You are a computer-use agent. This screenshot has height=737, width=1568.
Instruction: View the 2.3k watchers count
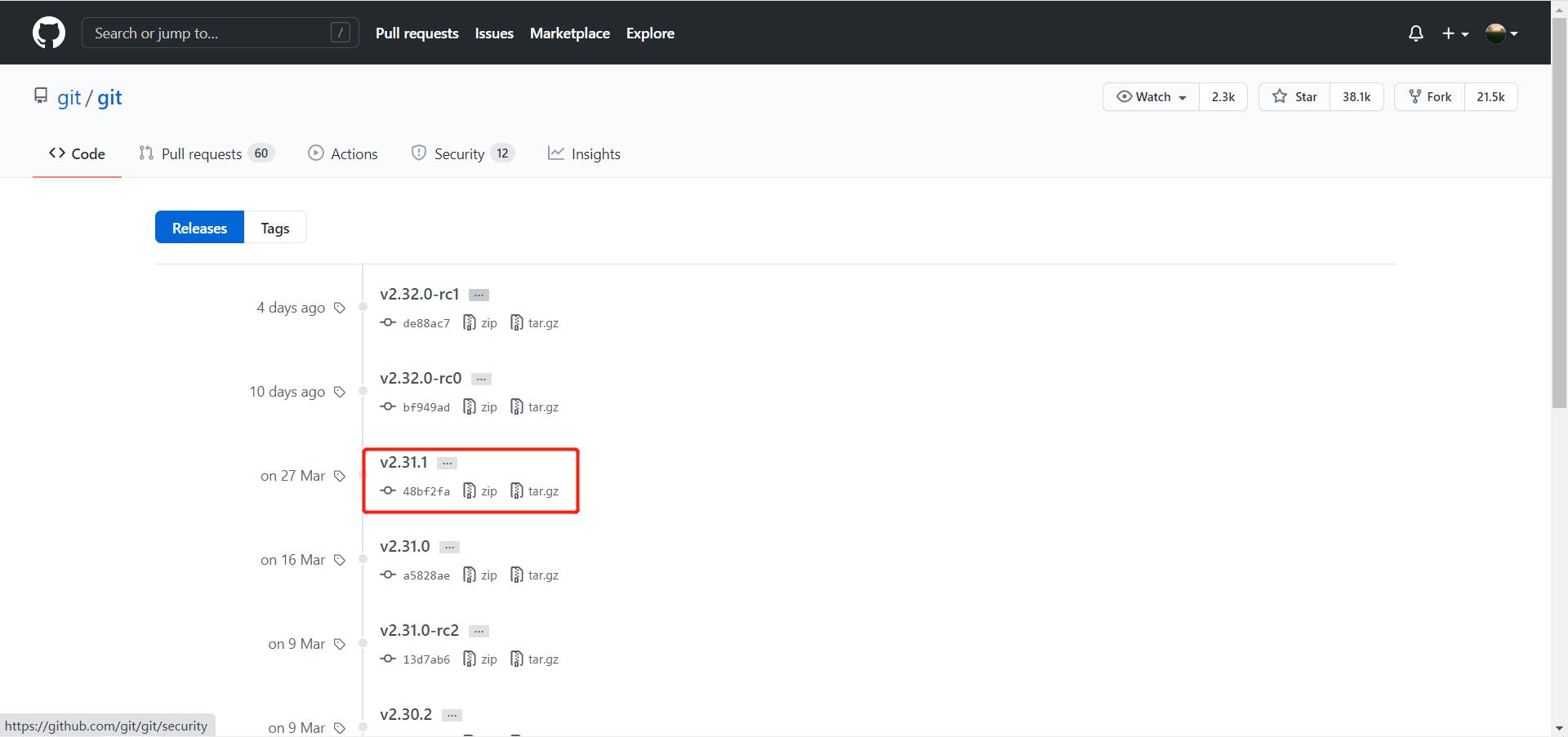pyautogui.click(x=1223, y=96)
